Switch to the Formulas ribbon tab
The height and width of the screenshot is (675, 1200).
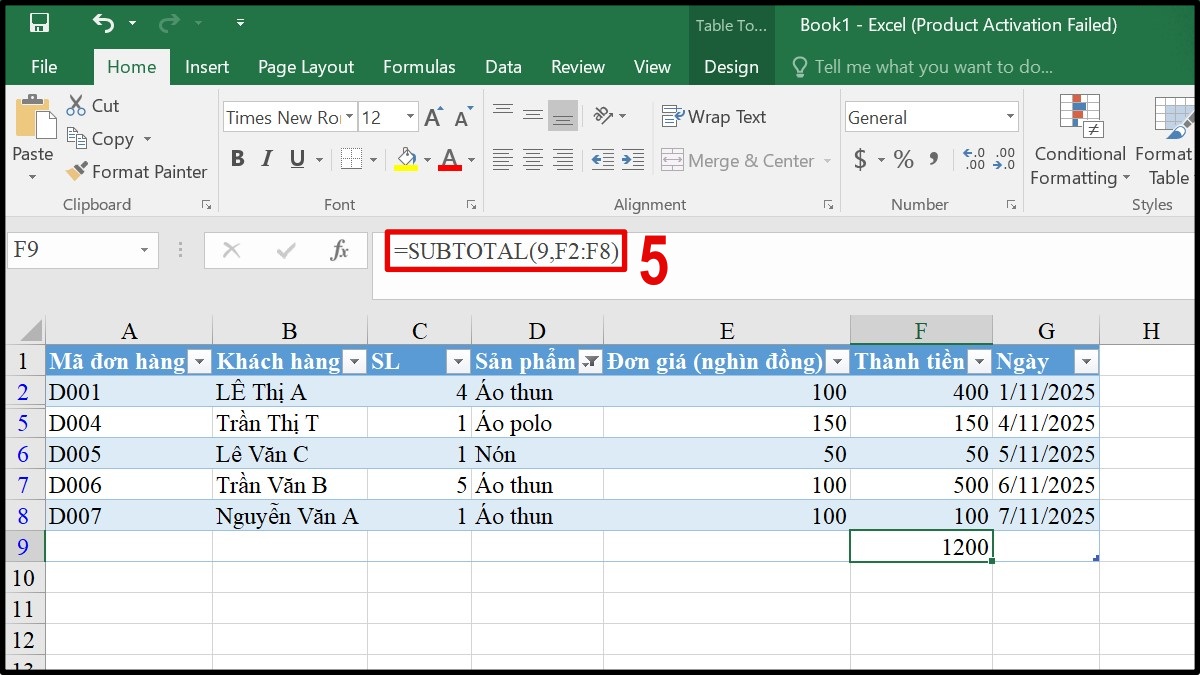[419, 67]
